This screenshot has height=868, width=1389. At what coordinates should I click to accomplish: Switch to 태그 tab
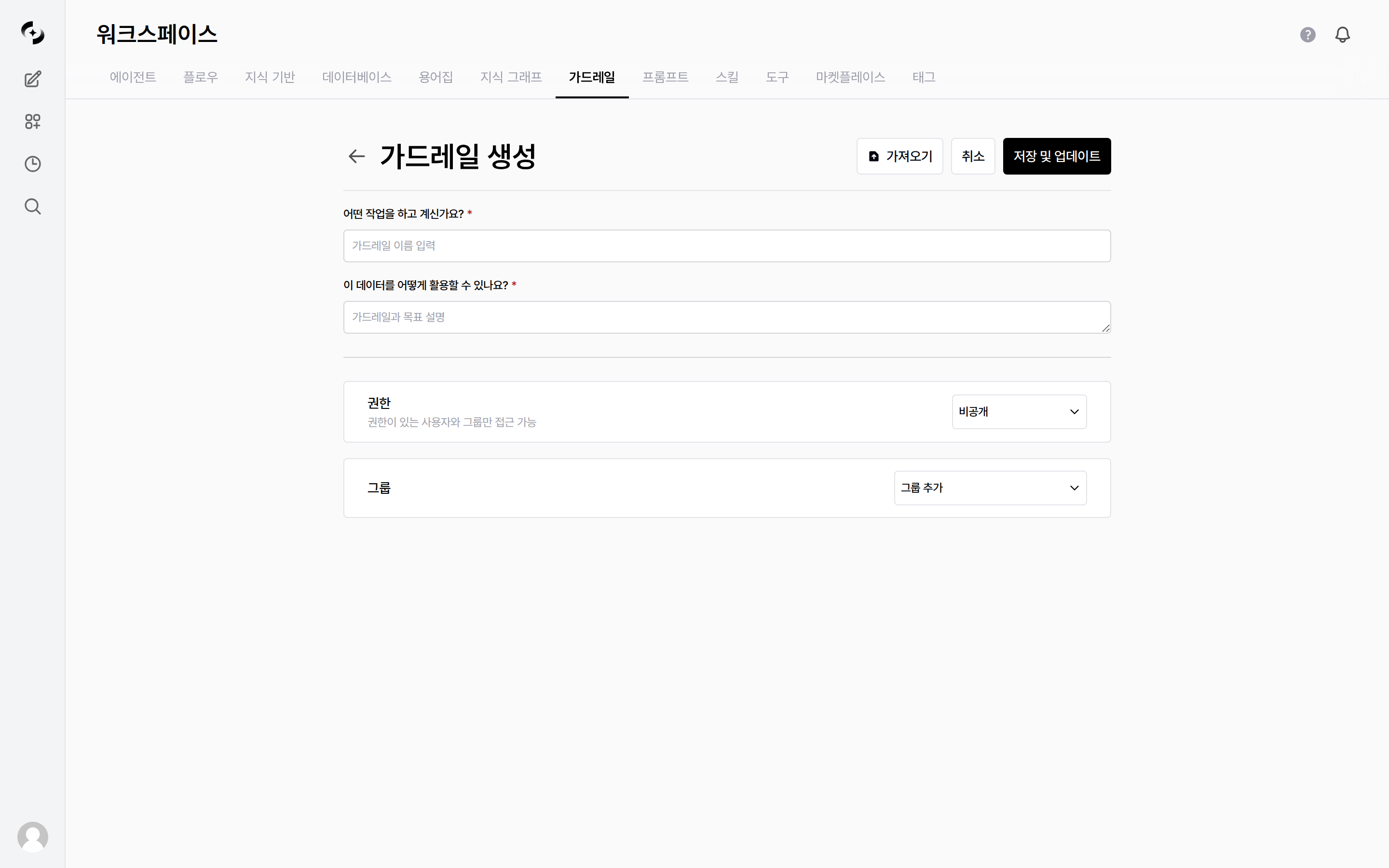(x=924, y=77)
